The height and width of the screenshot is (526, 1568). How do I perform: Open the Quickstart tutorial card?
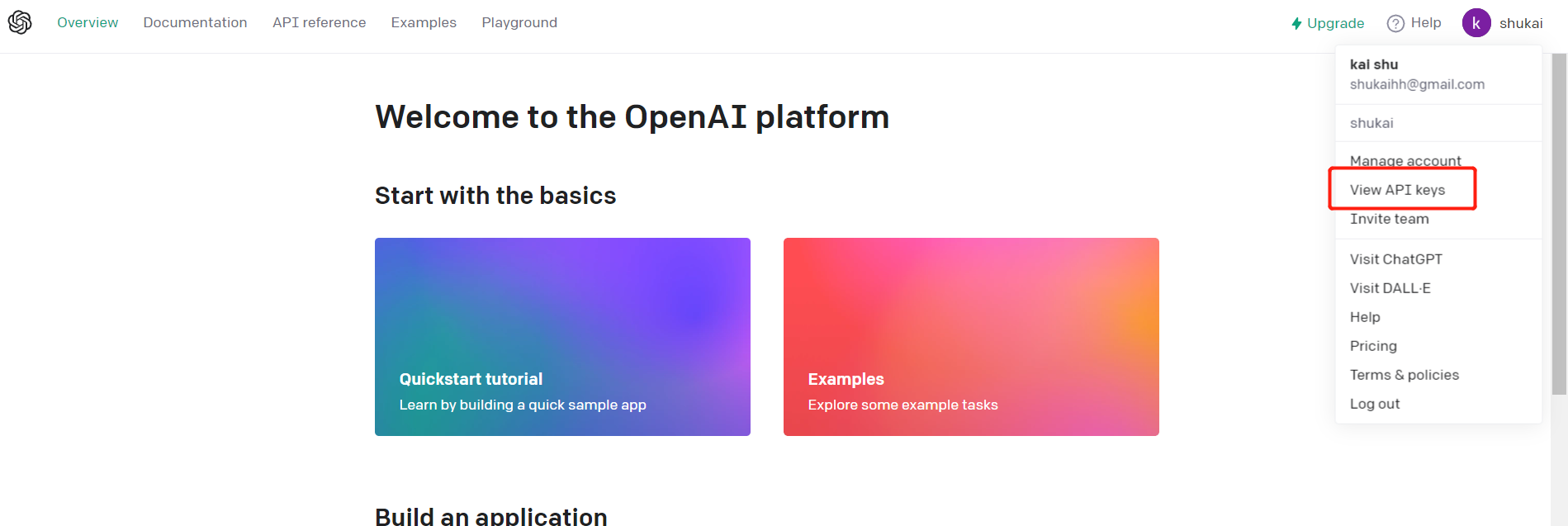tap(562, 337)
